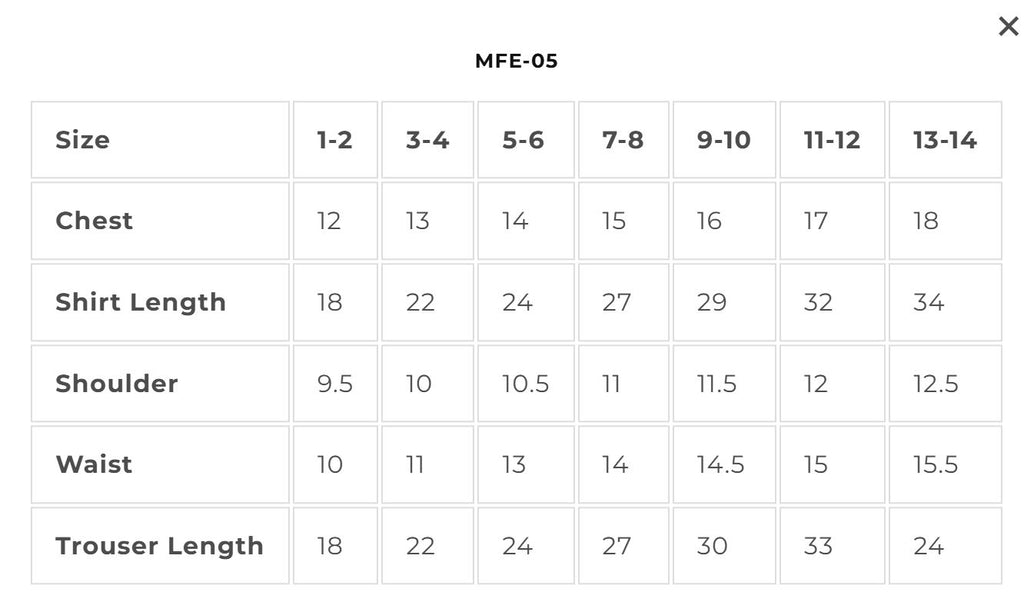The image size is (1024, 602).
Task: Click the 1-2 size column header
Action: (x=335, y=140)
